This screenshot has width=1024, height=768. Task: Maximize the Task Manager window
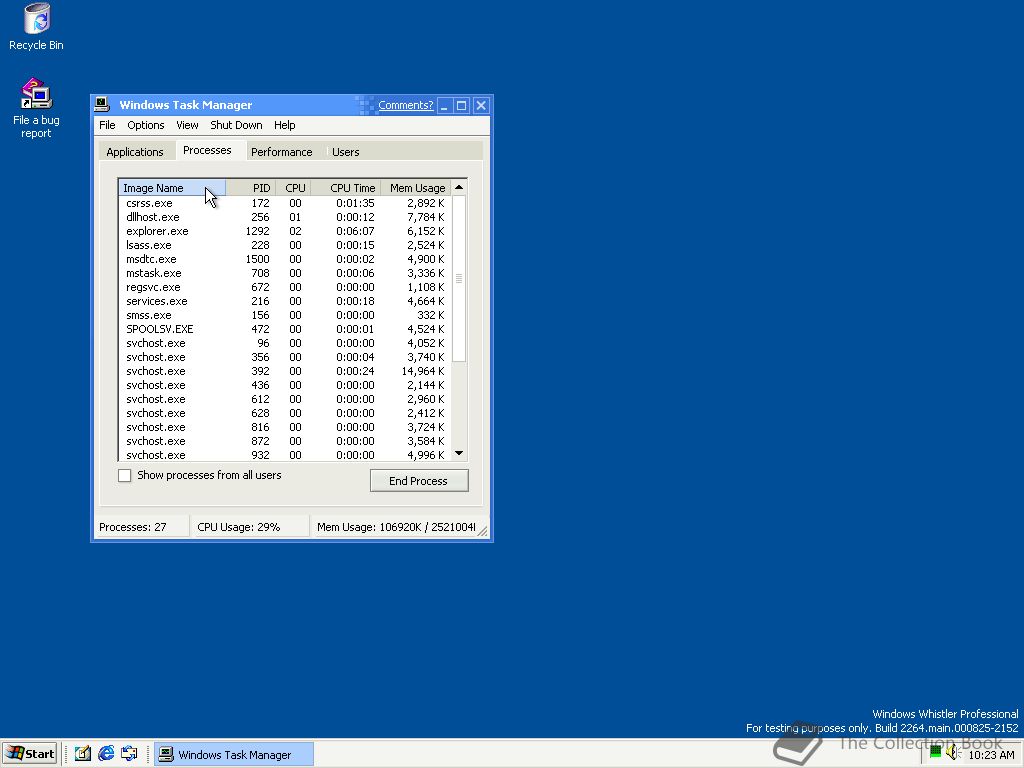pos(462,105)
